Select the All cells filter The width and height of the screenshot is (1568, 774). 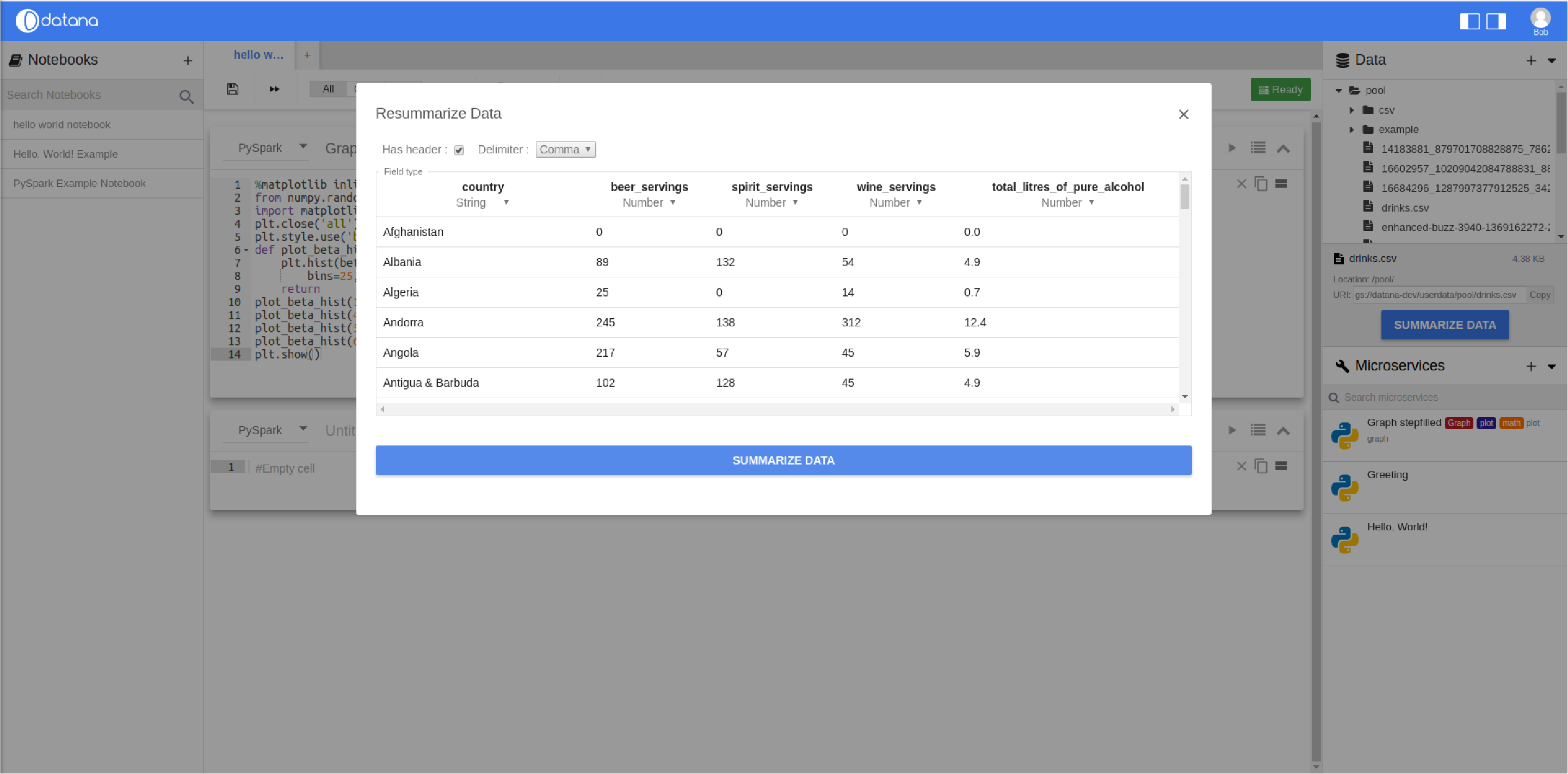pyautogui.click(x=328, y=89)
